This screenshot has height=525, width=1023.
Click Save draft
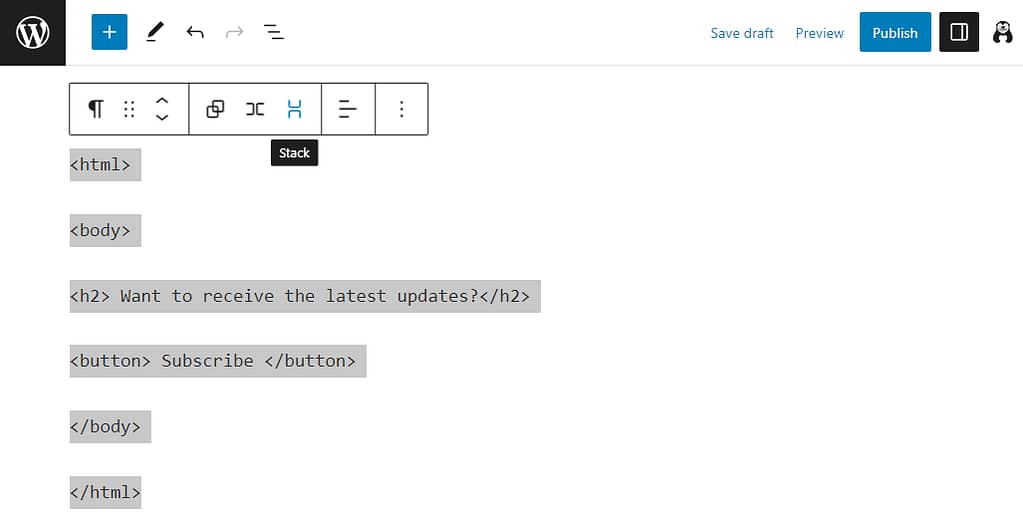pyautogui.click(x=742, y=33)
